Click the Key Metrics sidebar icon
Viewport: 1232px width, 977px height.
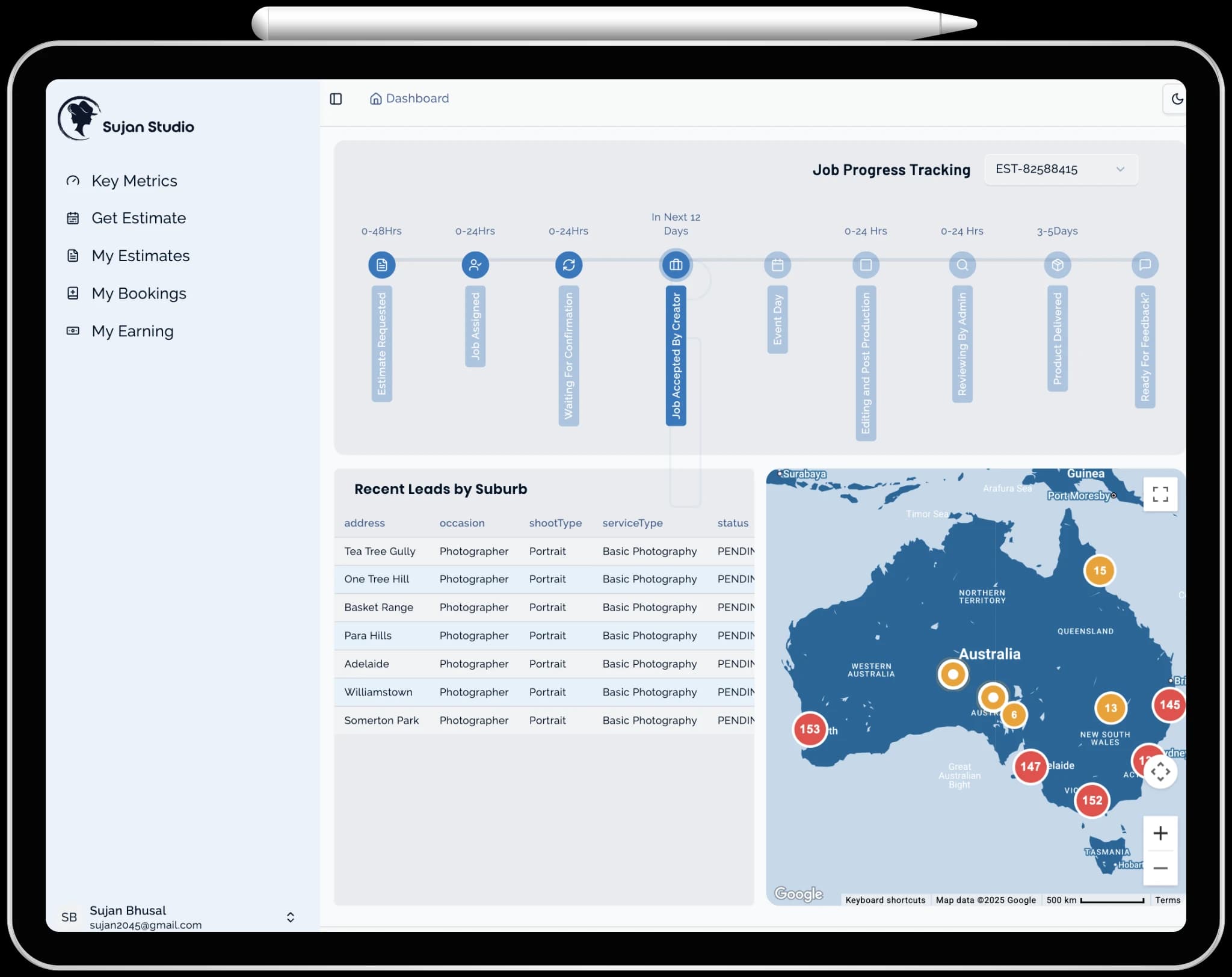click(72, 180)
